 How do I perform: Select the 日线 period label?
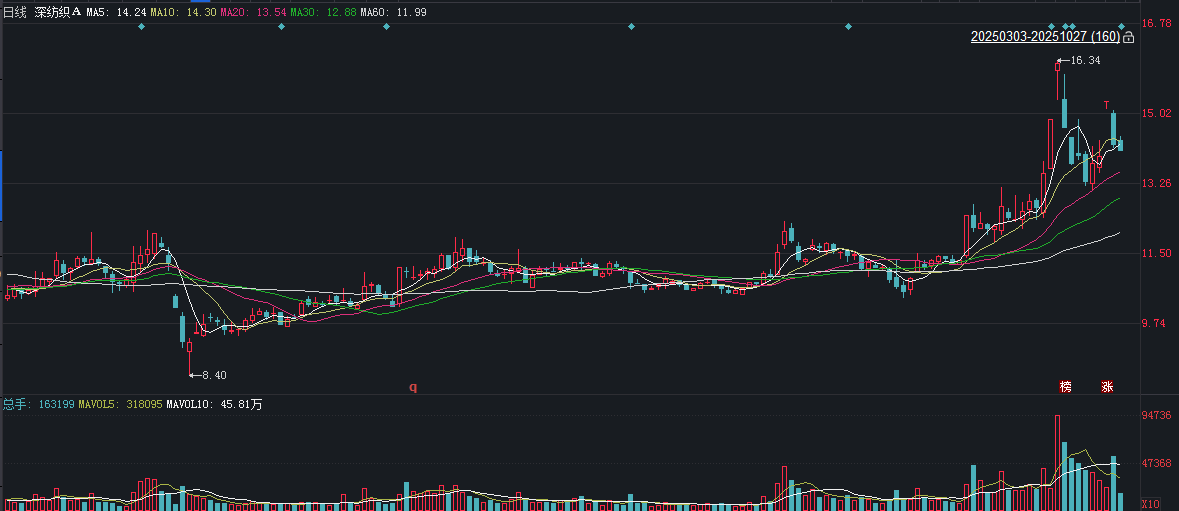coord(15,12)
